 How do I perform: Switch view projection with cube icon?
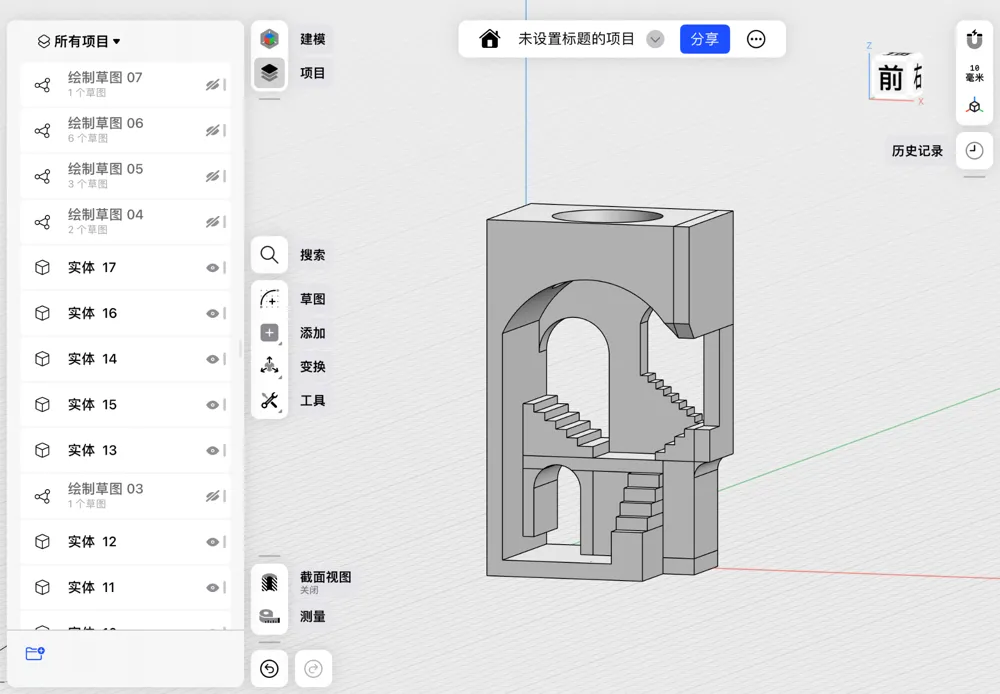click(974, 106)
